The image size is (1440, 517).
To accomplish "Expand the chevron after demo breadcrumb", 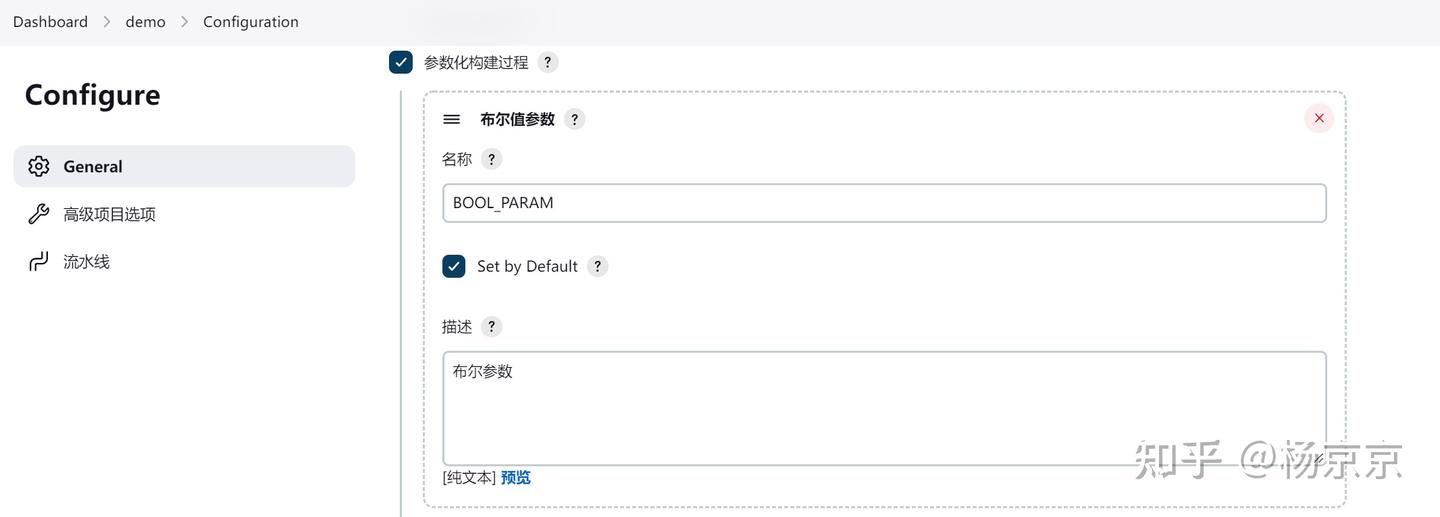I will 184,22.
